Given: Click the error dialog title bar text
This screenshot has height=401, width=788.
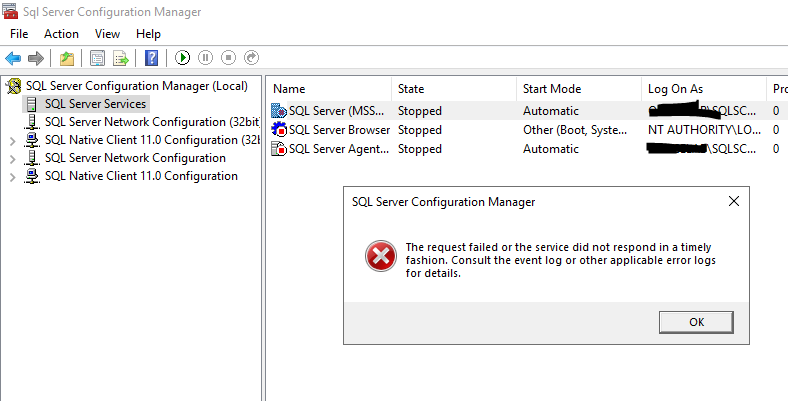Looking at the screenshot, I should point(443,202).
